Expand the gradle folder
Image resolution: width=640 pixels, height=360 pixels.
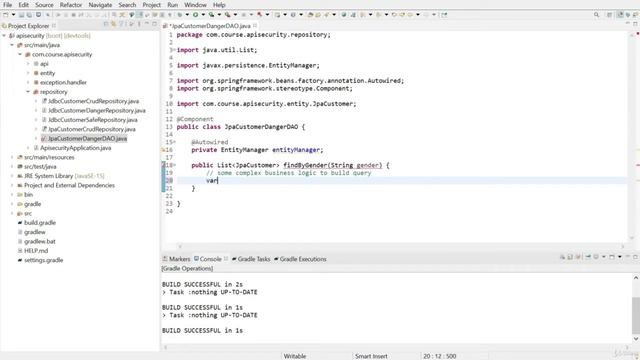(12, 204)
